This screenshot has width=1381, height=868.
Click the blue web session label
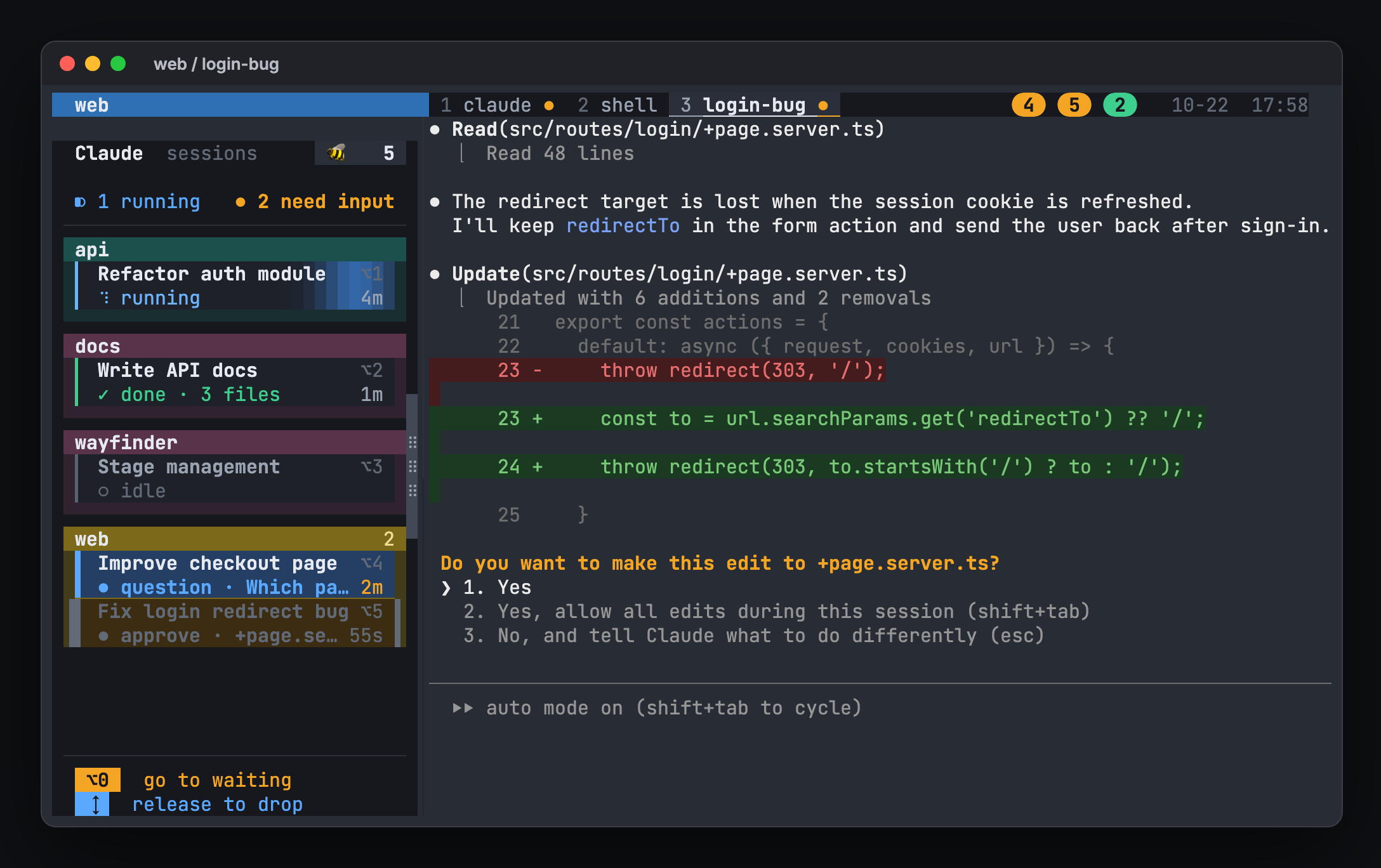pos(240,105)
